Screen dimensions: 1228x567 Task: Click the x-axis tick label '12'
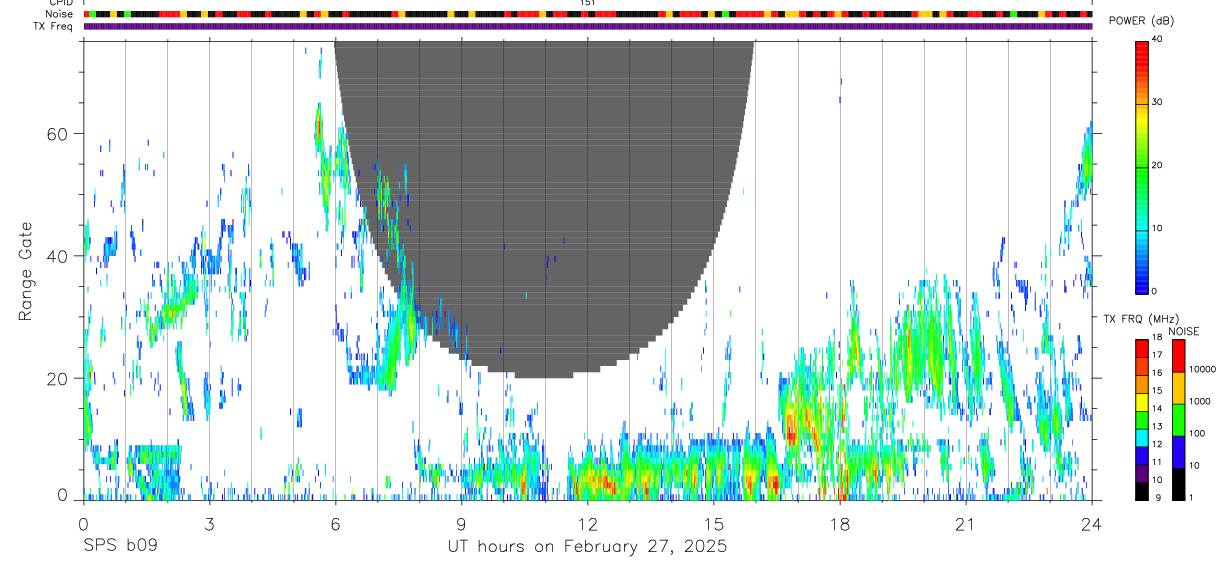click(x=587, y=524)
